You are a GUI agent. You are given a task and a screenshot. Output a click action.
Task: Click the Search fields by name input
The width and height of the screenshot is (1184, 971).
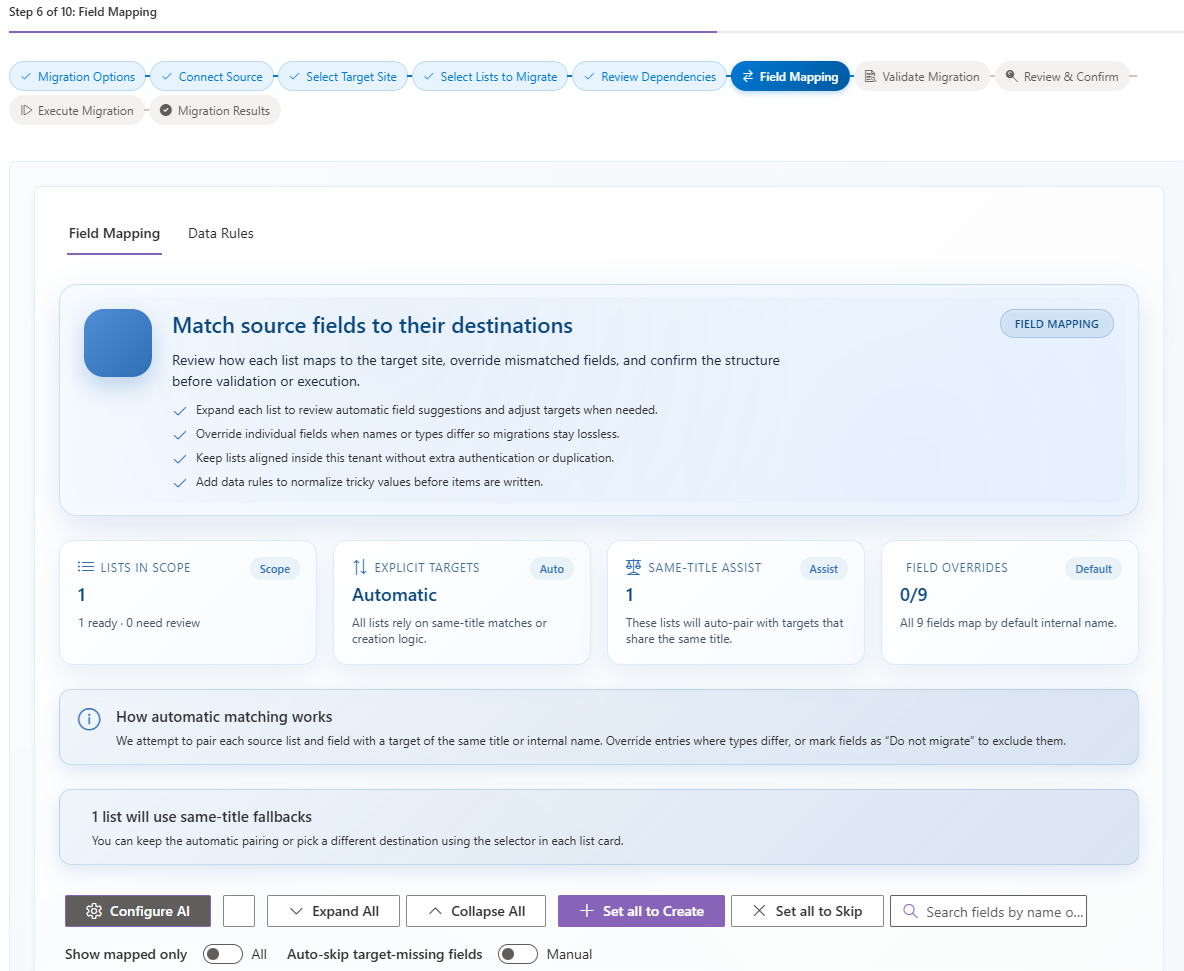pyautogui.click(x=1002, y=911)
